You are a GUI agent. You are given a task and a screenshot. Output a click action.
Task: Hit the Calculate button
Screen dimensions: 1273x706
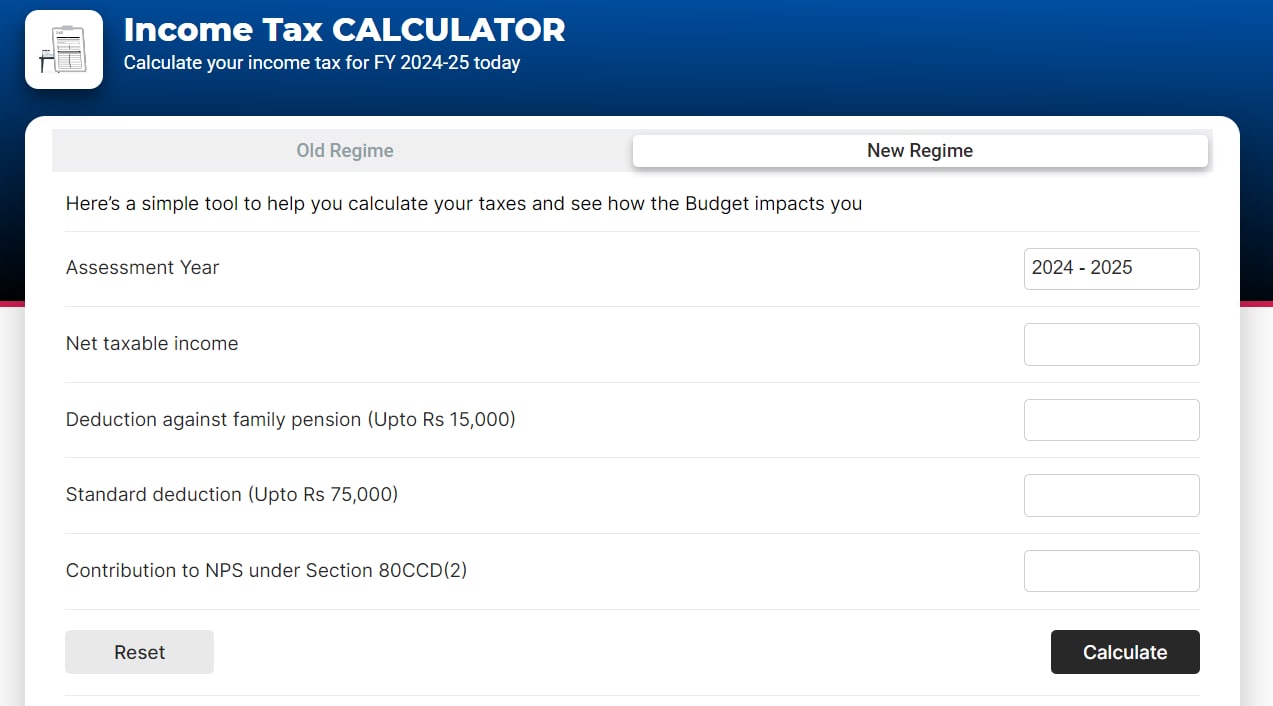(1124, 652)
